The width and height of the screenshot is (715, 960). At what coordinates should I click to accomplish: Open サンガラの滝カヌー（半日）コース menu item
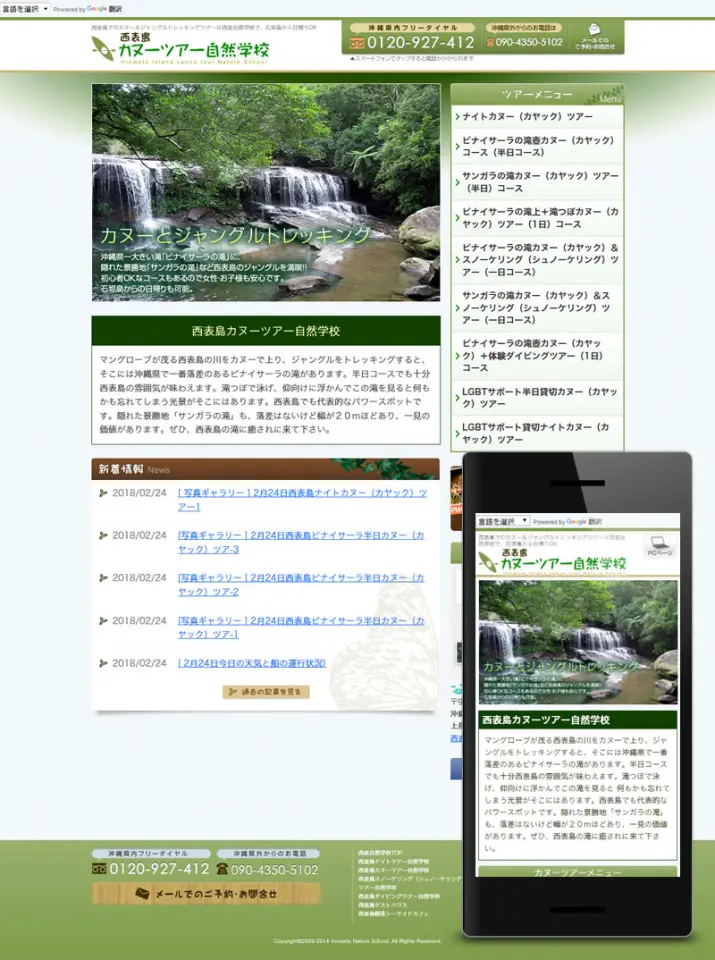point(537,182)
